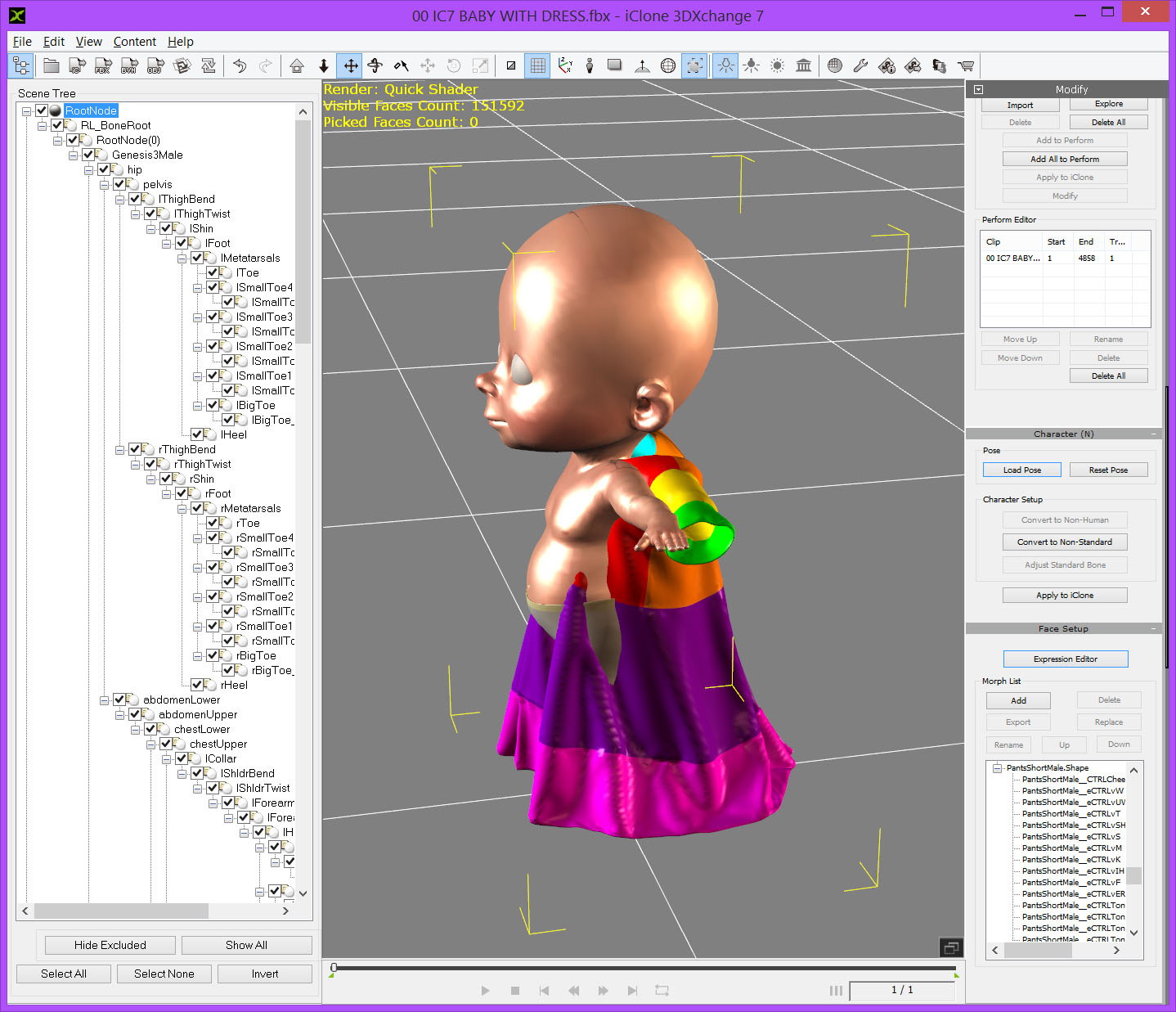1176x1012 pixels.
Task: Uncheck the rShin checkbox
Action: click(165, 479)
